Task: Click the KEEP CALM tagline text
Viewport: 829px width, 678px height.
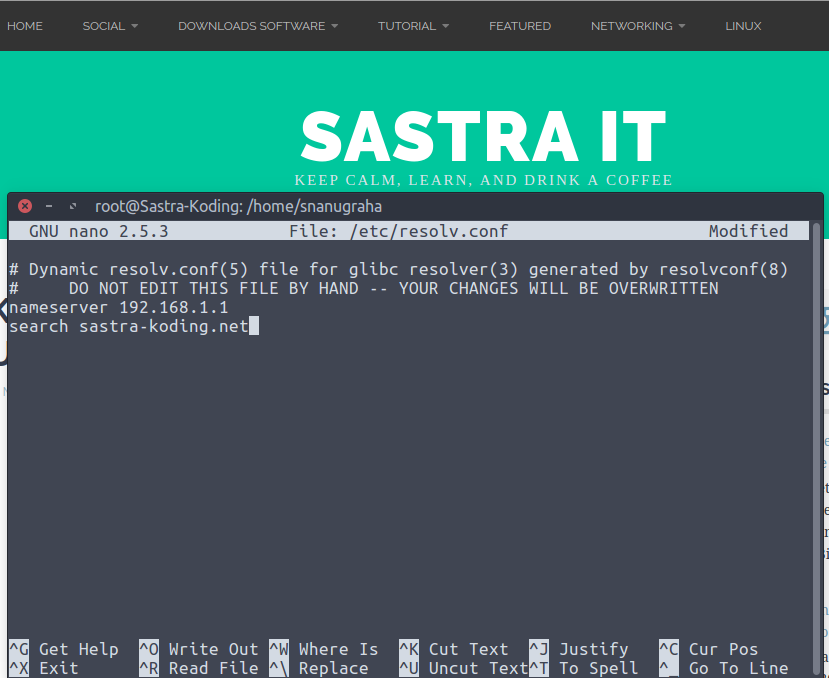Action: 483,180
